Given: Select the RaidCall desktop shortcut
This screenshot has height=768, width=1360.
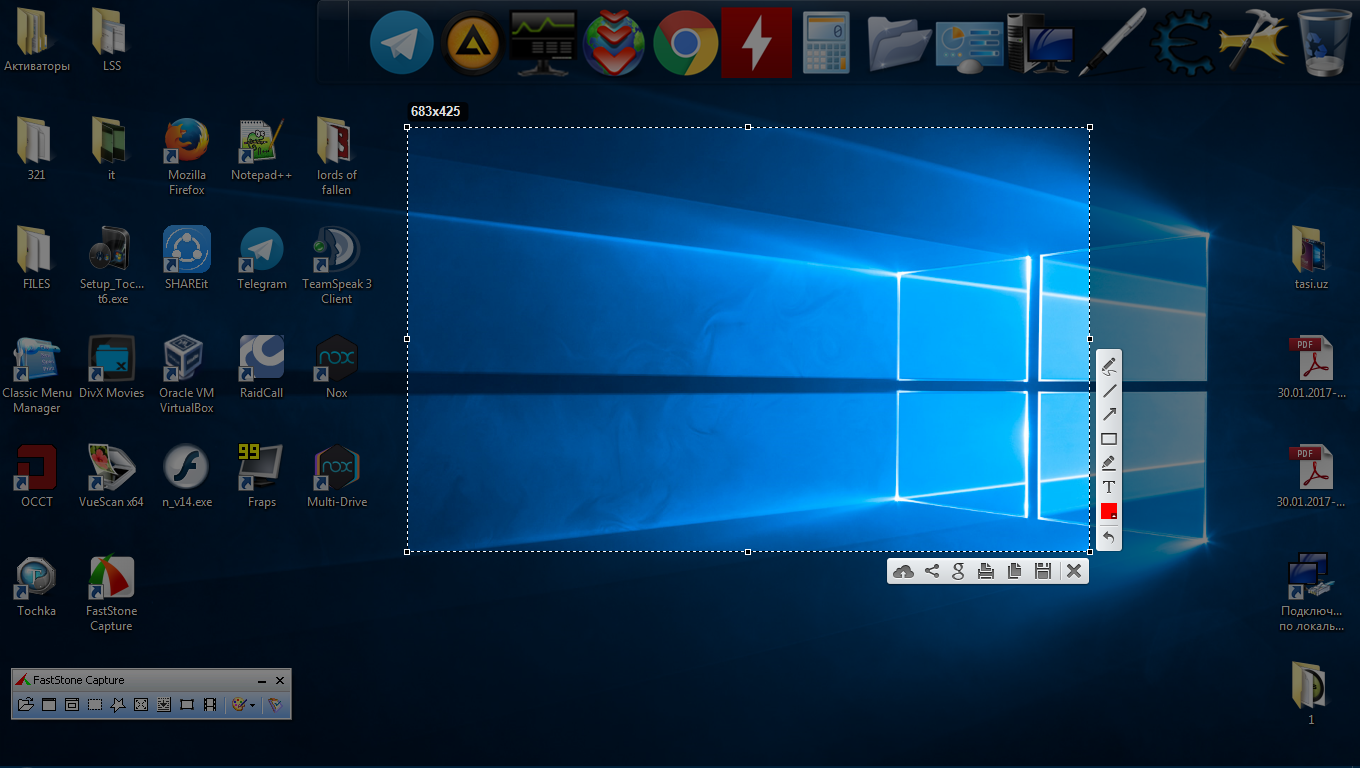Looking at the screenshot, I should pyautogui.click(x=262, y=368).
